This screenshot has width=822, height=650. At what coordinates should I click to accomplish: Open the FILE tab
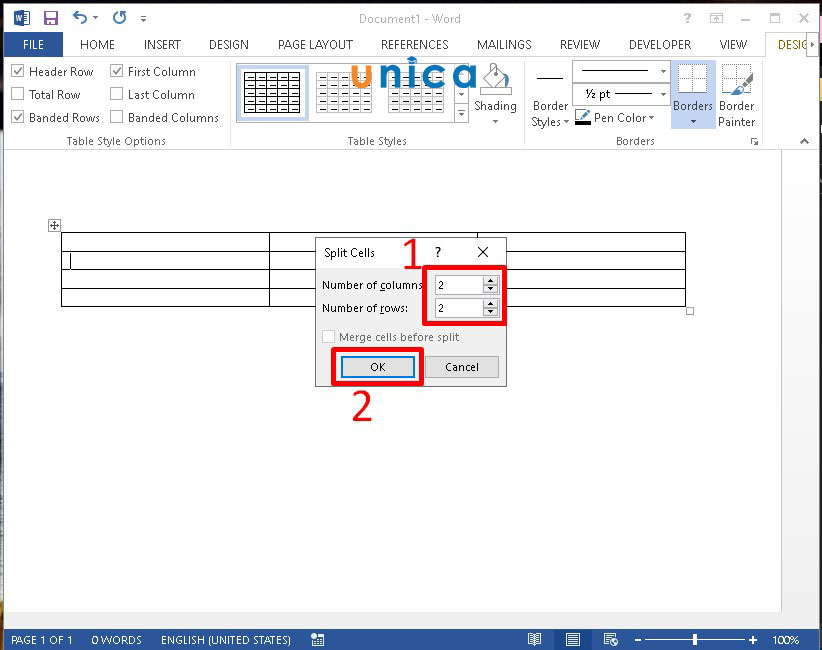point(33,45)
